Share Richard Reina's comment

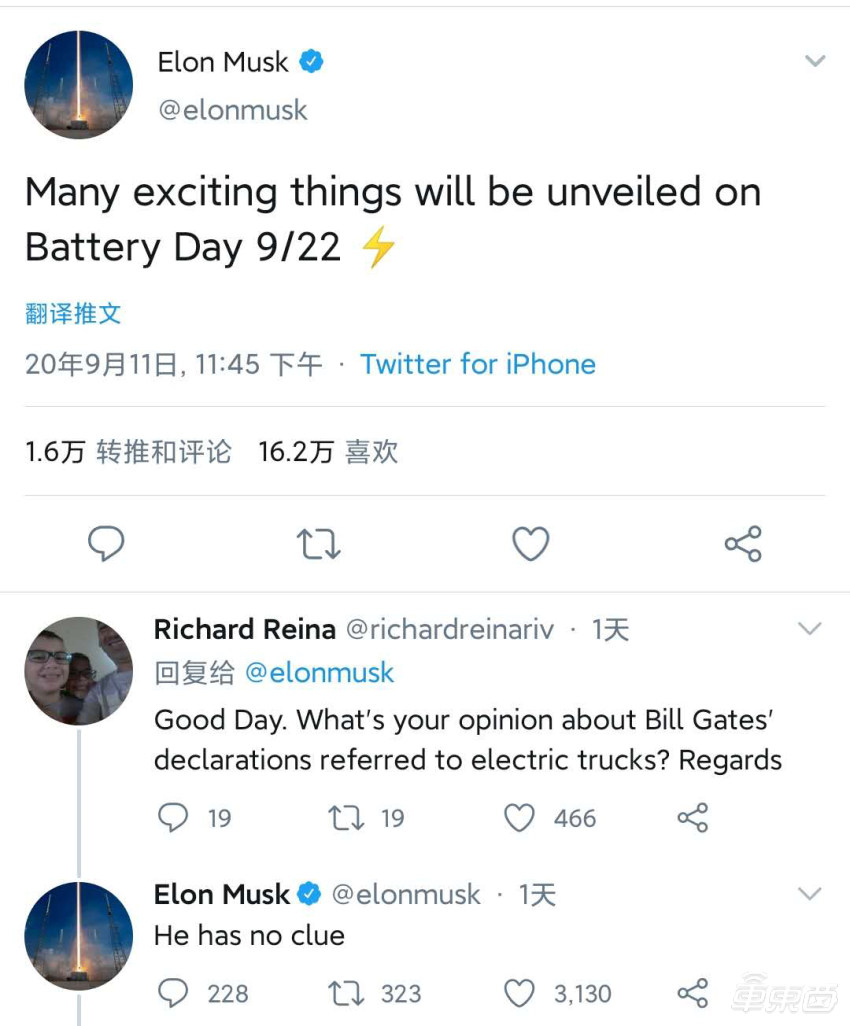(x=692, y=818)
